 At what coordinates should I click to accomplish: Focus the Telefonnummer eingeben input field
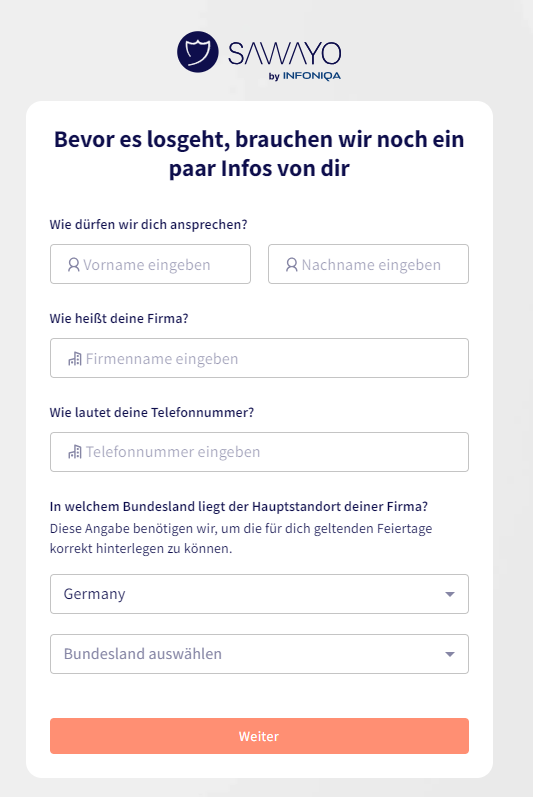[x=259, y=452]
